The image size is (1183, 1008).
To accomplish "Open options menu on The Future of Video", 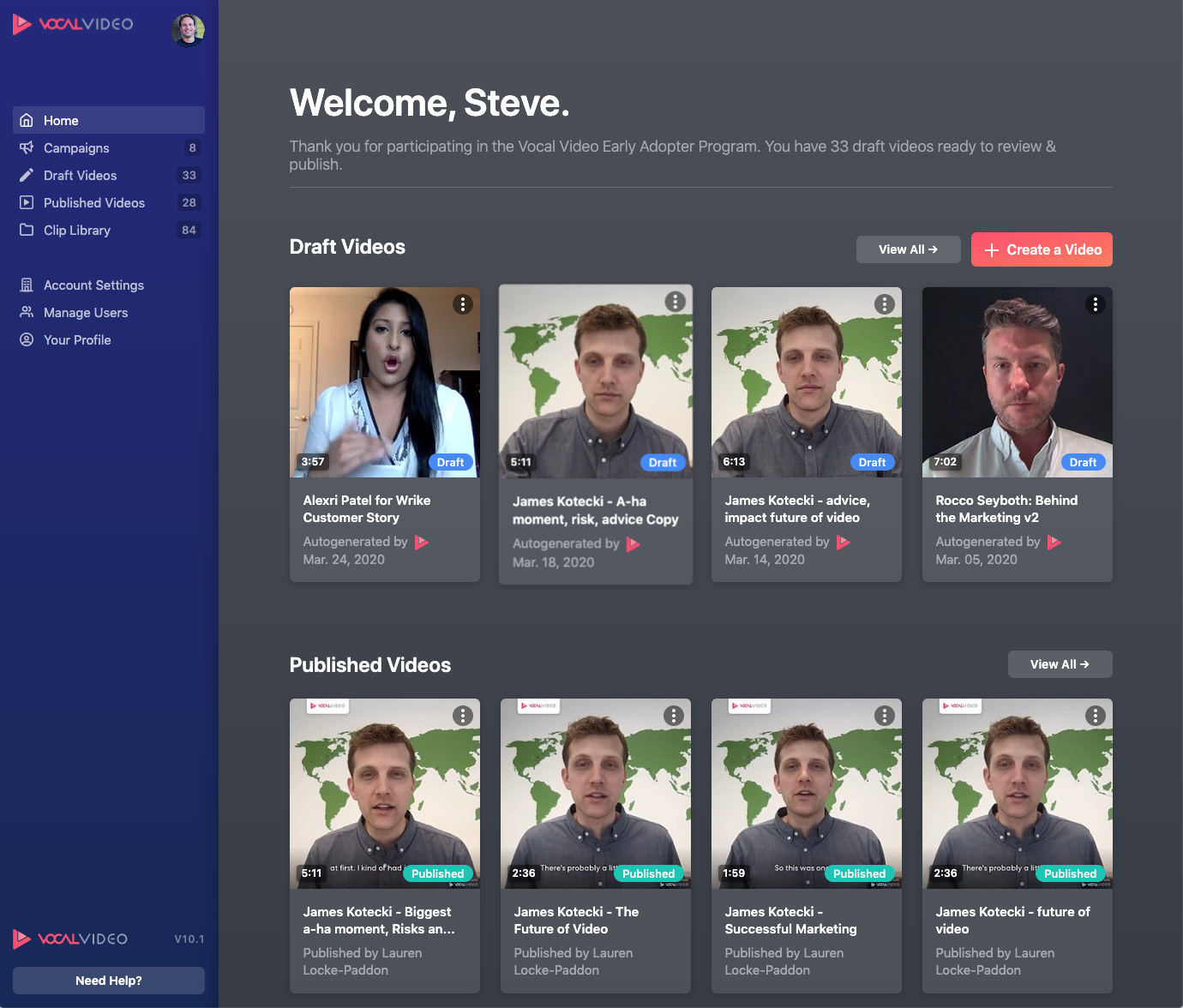I will pos(674,716).
